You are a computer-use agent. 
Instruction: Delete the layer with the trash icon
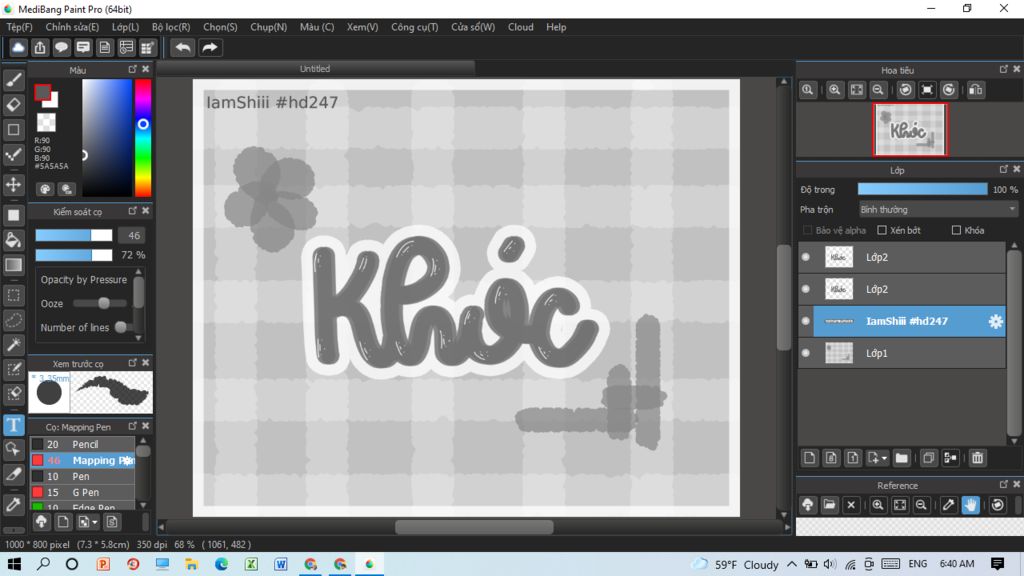[x=978, y=458]
